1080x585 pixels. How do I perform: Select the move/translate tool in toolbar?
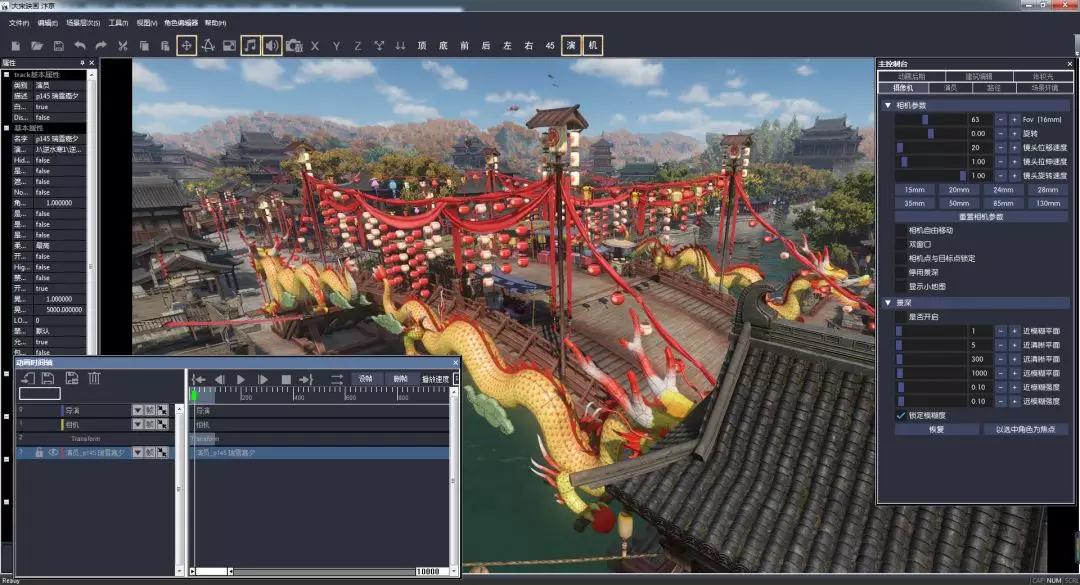tap(186, 46)
